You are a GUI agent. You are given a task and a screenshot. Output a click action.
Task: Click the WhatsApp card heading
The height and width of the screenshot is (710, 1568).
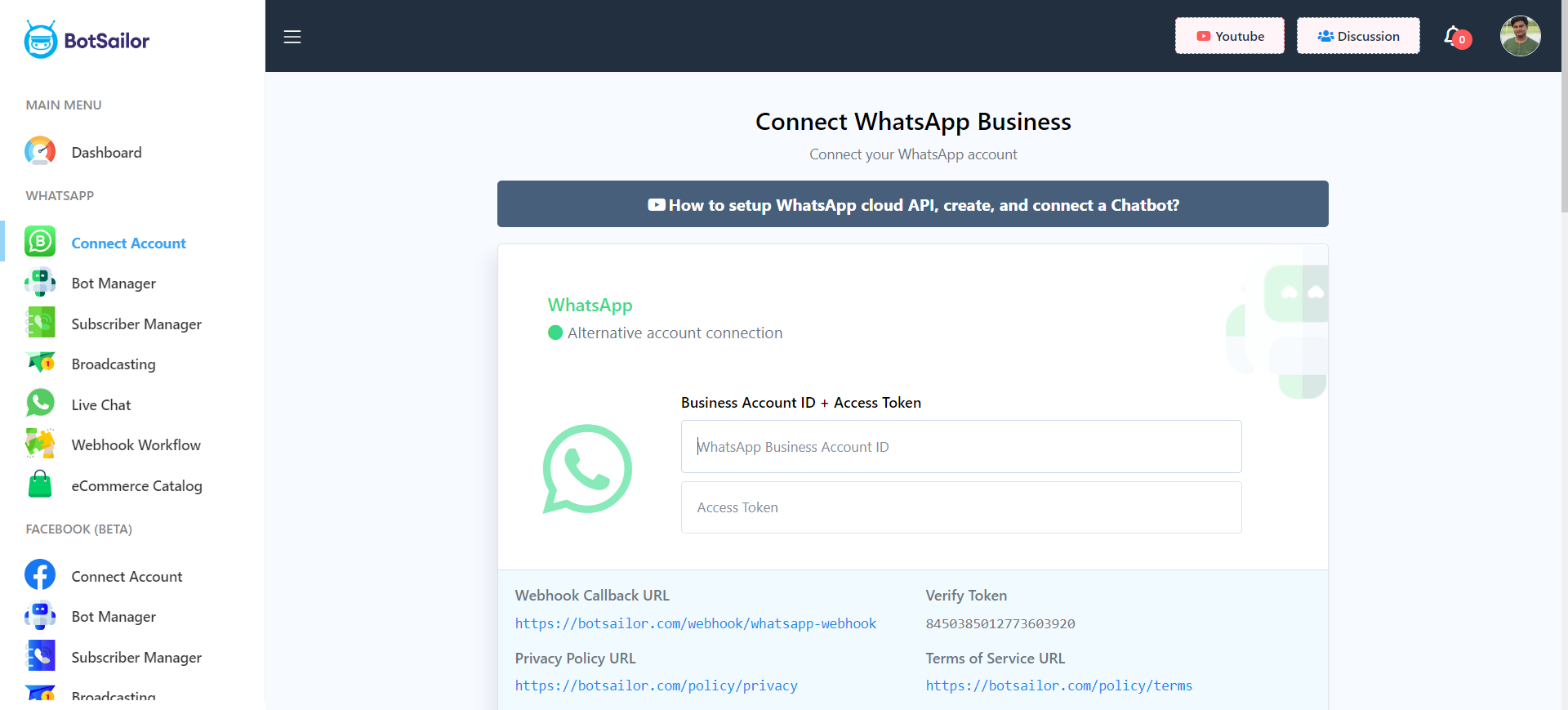[590, 305]
